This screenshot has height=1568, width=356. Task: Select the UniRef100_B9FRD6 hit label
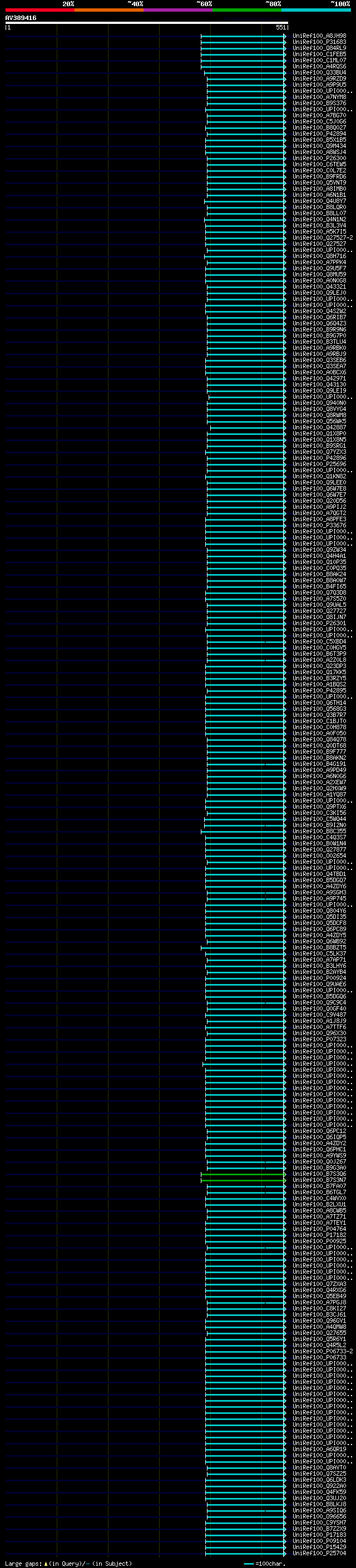click(319, 176)
